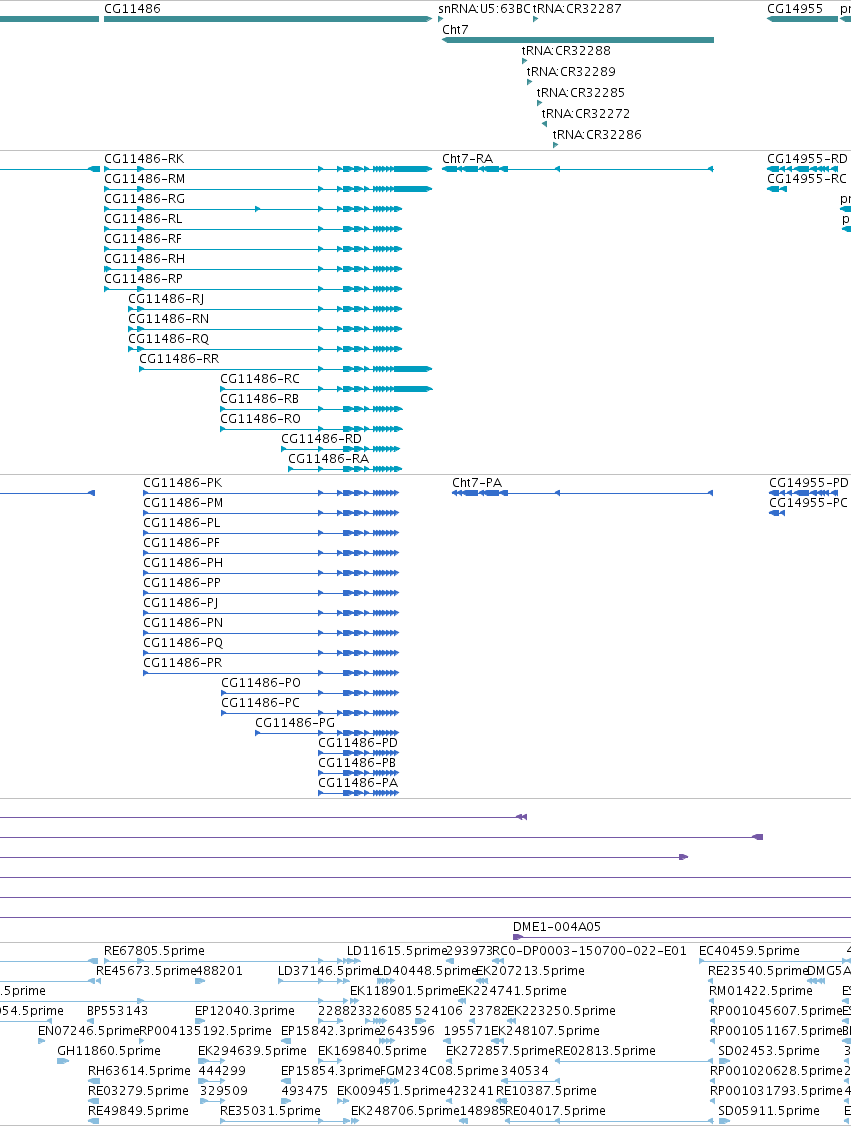This screenshot has width=851, height=1126.
Task: Select EST EC40459.5prime
Action: tap(749, 951)
